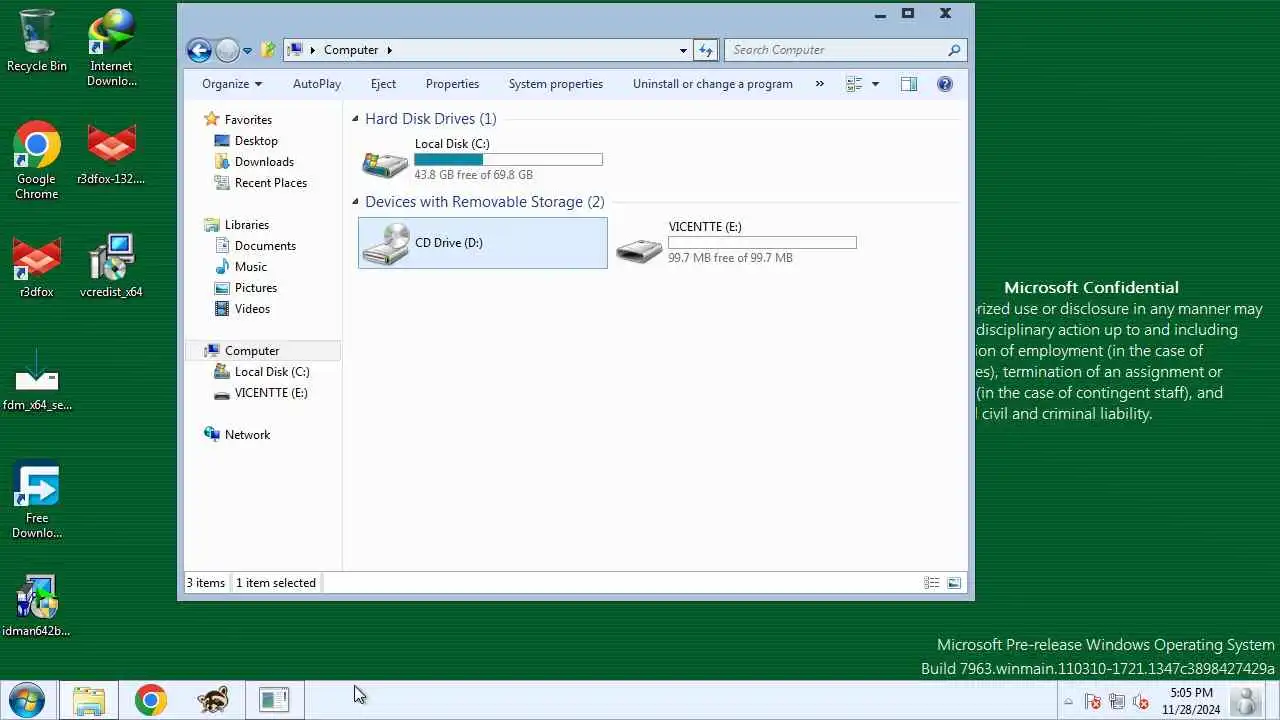Select vcredist_x64 desktop icon
The image size is (1280, 720).
click(x=111, y=267)
